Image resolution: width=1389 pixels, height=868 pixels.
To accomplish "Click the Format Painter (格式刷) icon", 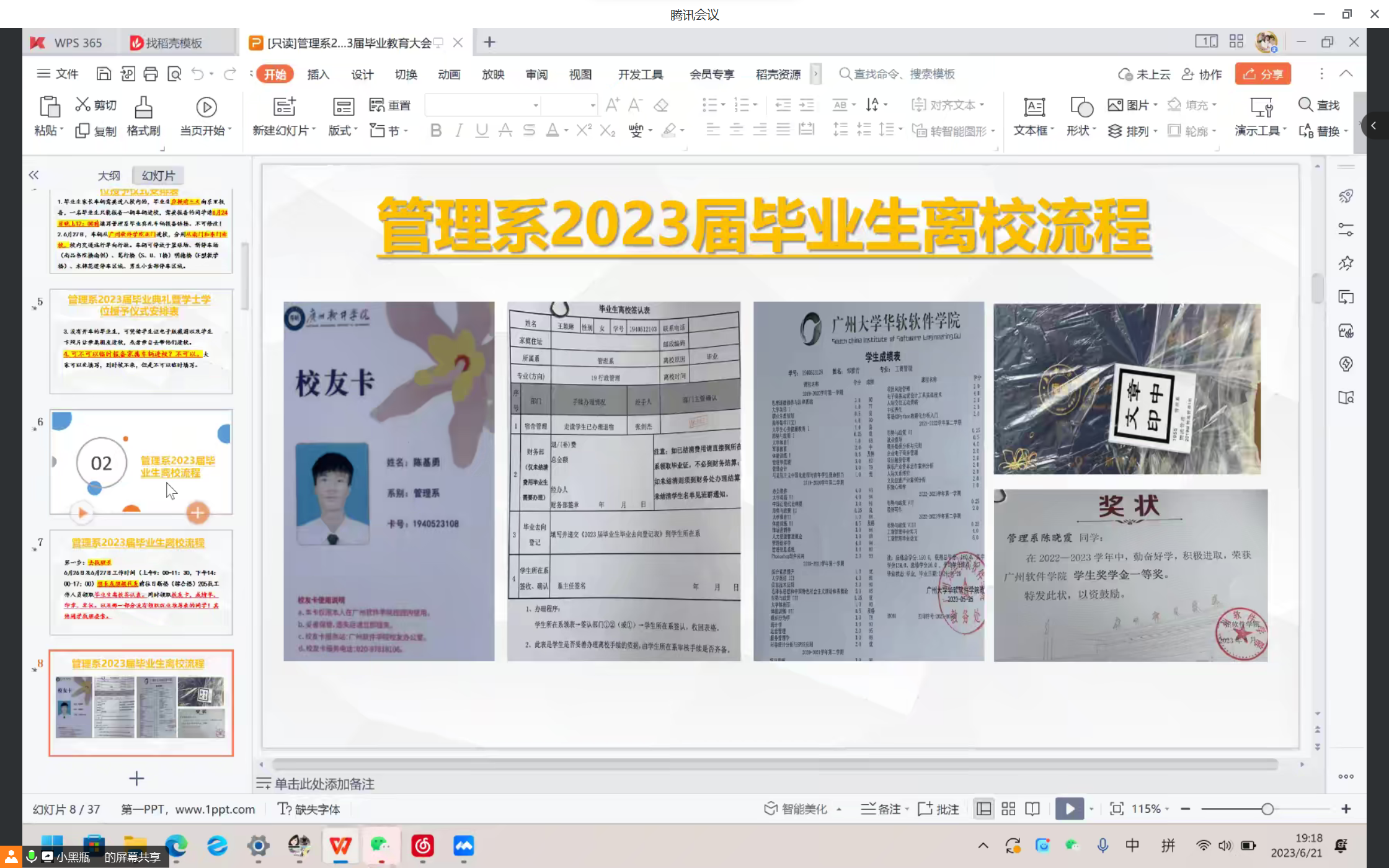I will (143, 108).
